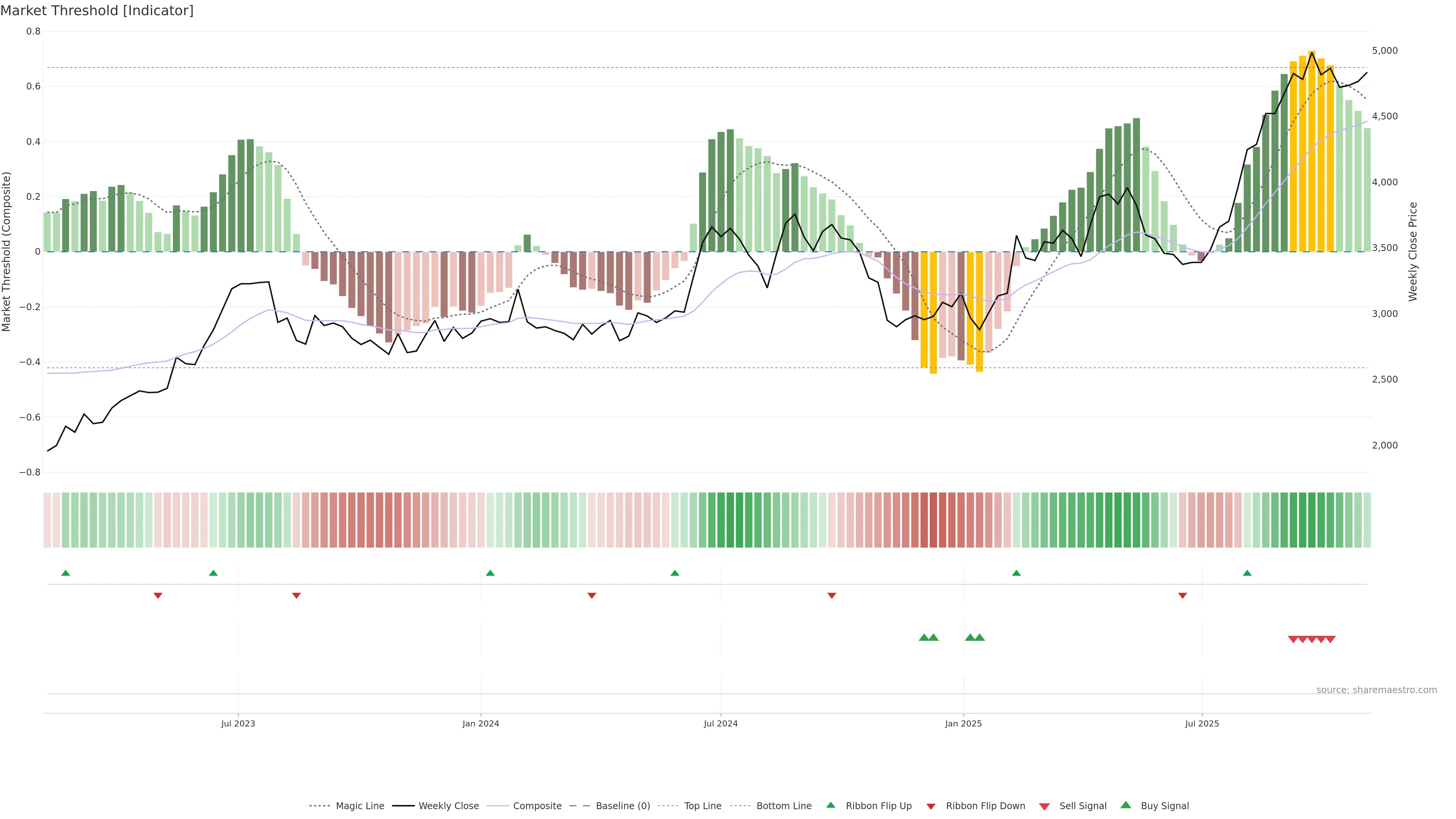Click the Weekly Close Price axis title
1456x819 pixels.
[1413, 251]
